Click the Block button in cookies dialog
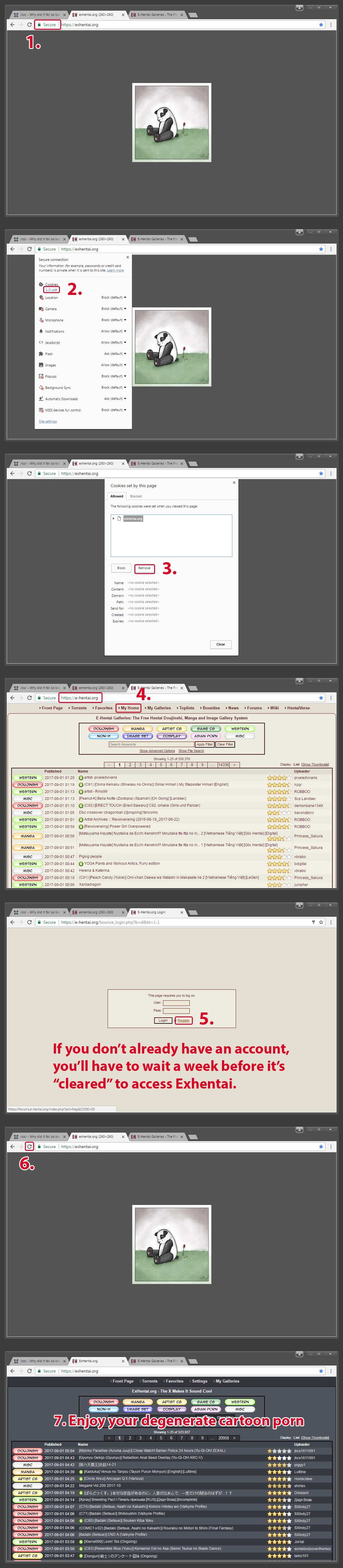The width and height of the screenshot is (343, 1568). pos(121,569)
